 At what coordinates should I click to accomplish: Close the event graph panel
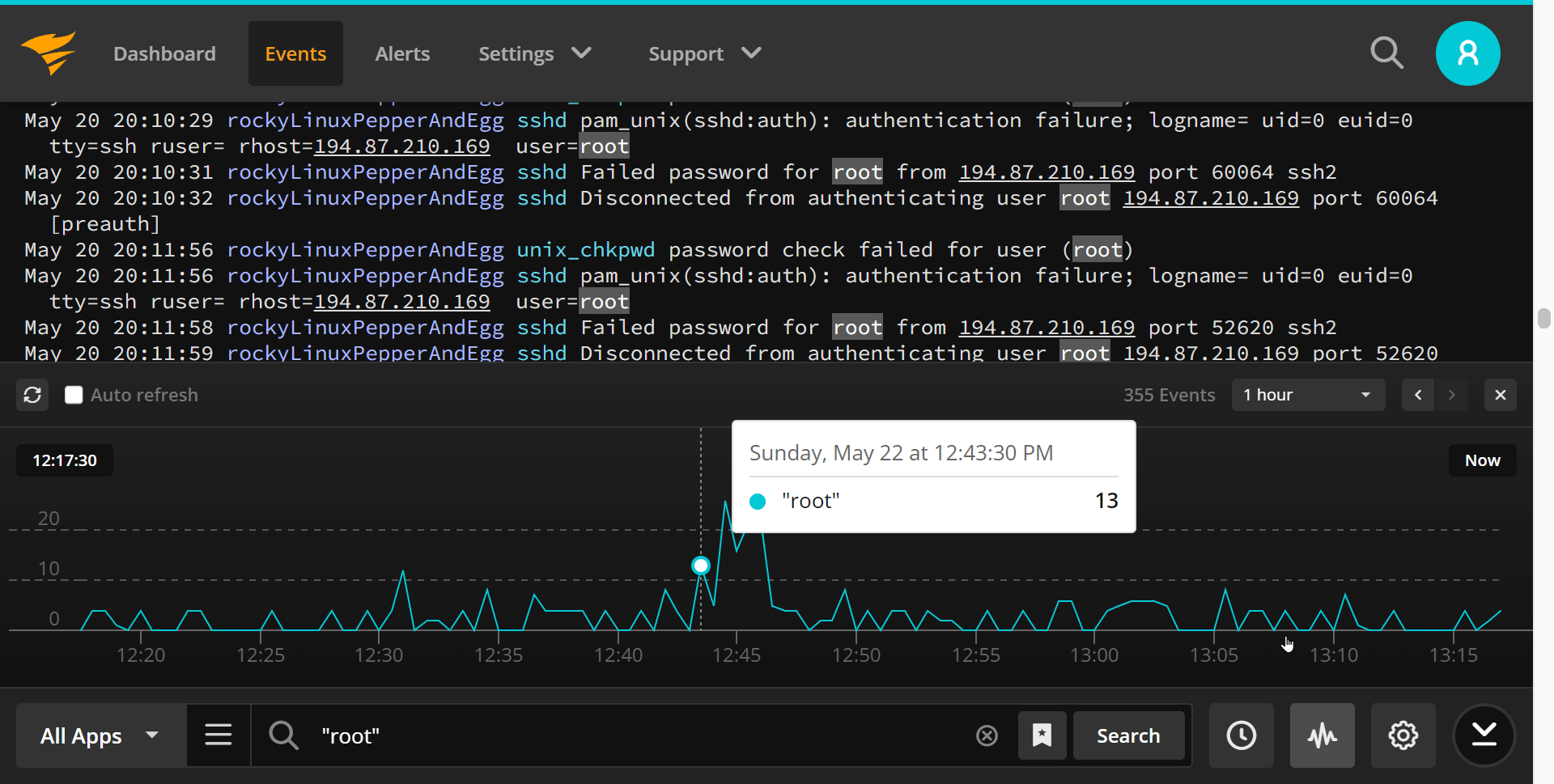pyautogui.click(x=1500, y=395)
